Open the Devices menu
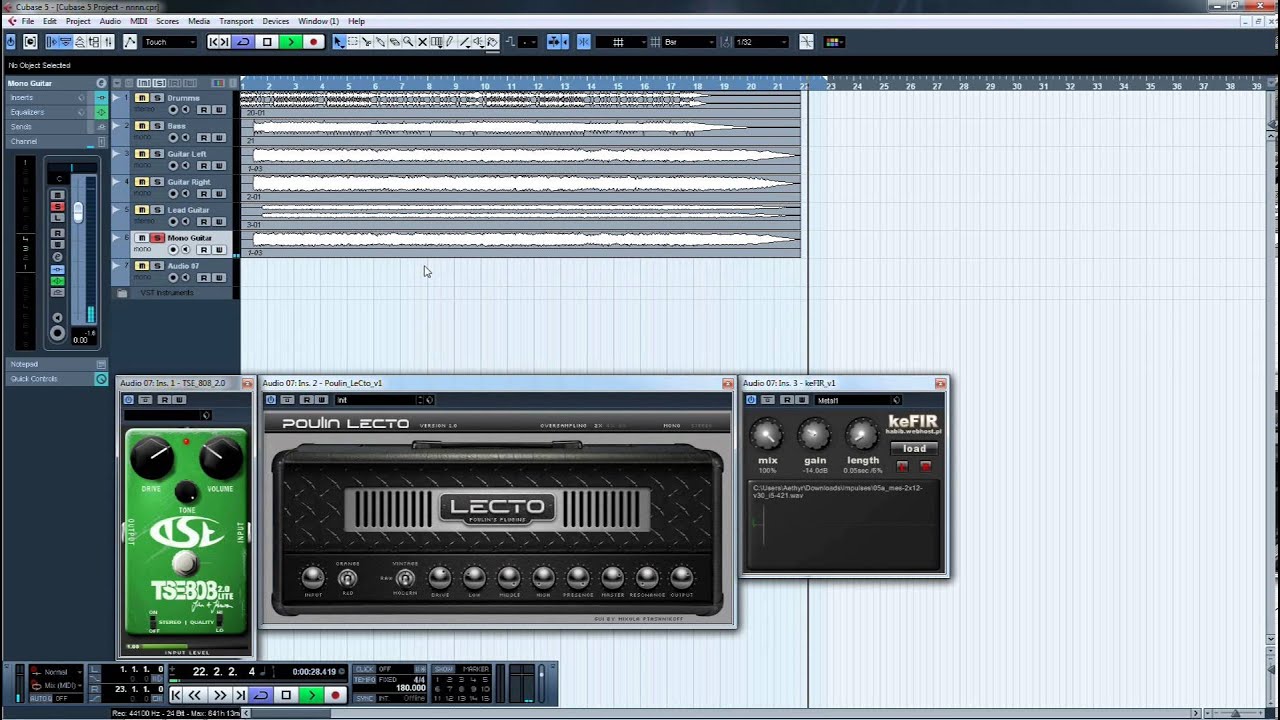This screenshot has width=1280, height=720. (276, 21)
